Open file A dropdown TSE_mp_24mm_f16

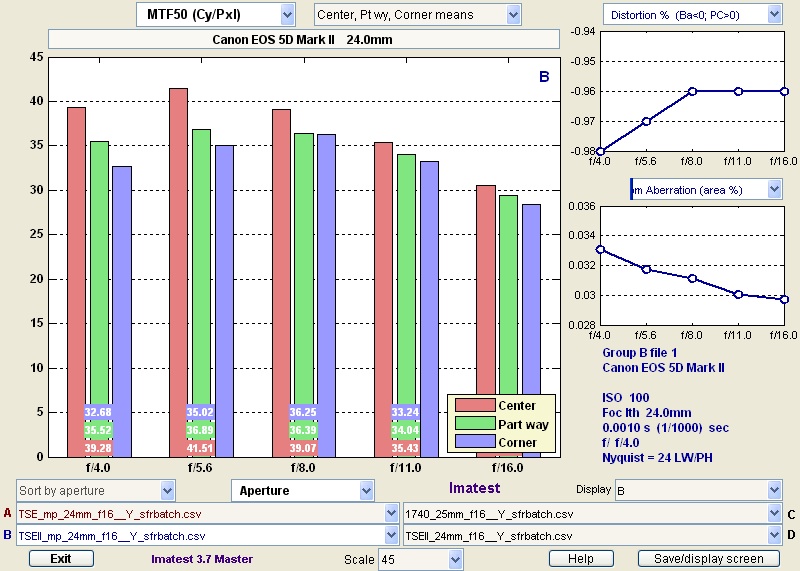pos(207,513)
